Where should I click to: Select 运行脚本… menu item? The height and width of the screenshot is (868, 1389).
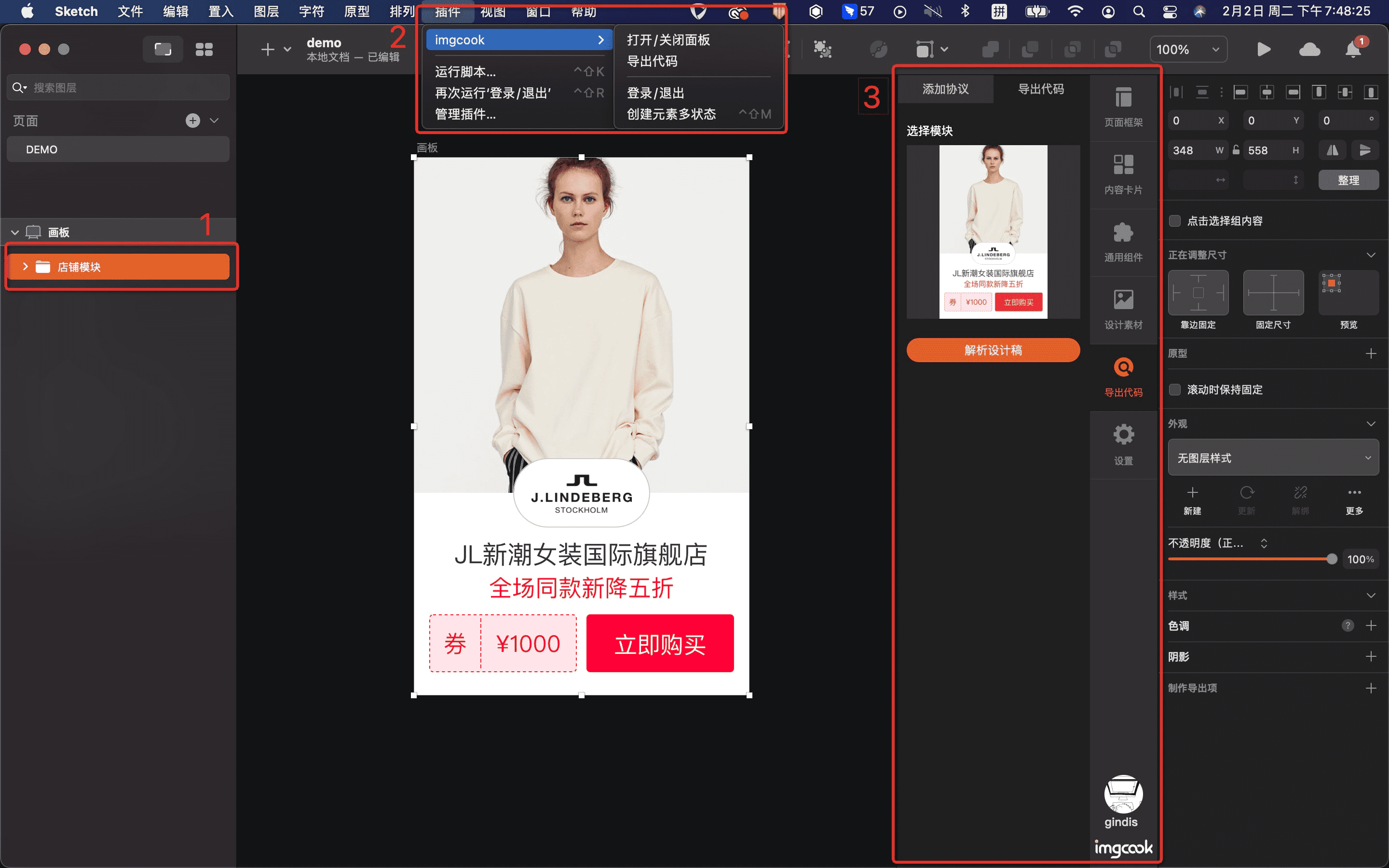pyautogui.click(x=518, y=72)
